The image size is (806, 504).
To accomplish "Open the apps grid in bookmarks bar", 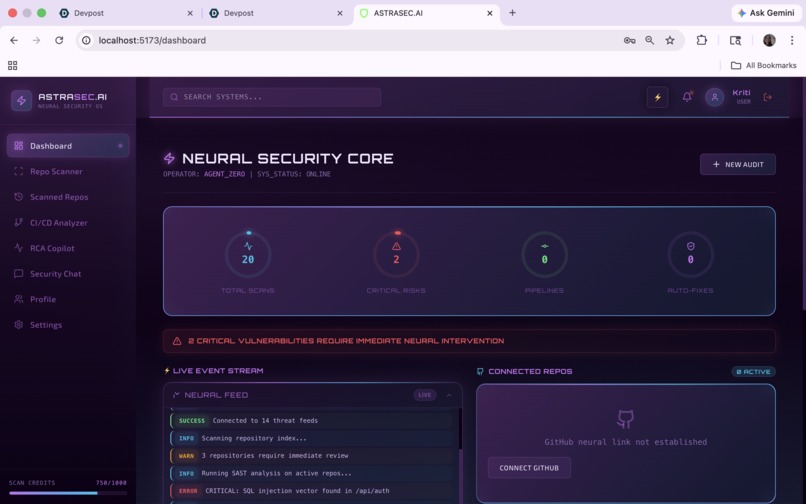I will click(13, 65).
